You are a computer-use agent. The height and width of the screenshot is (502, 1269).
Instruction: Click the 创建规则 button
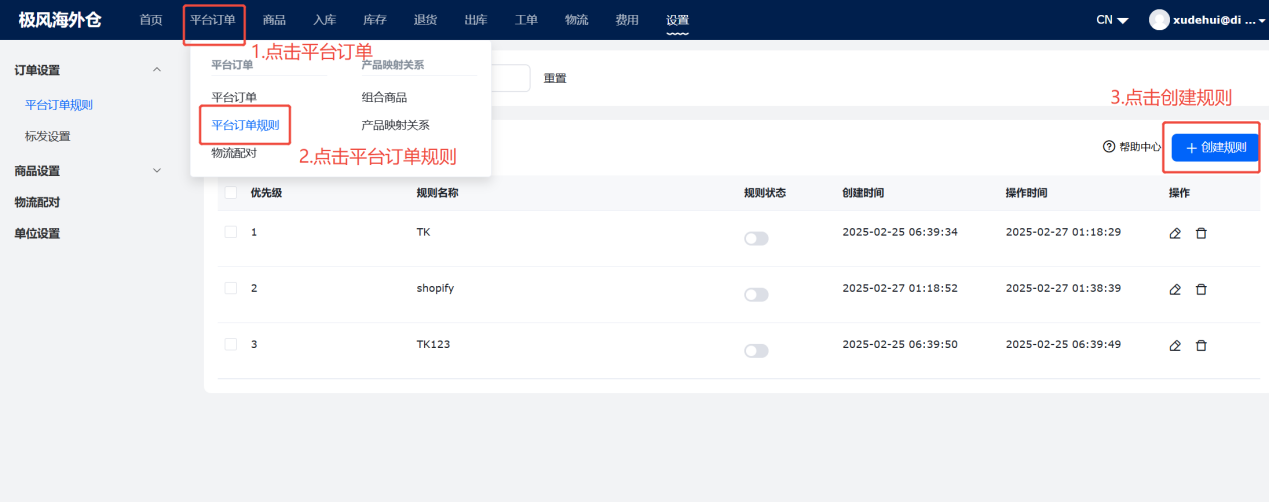pos(1215,147)
